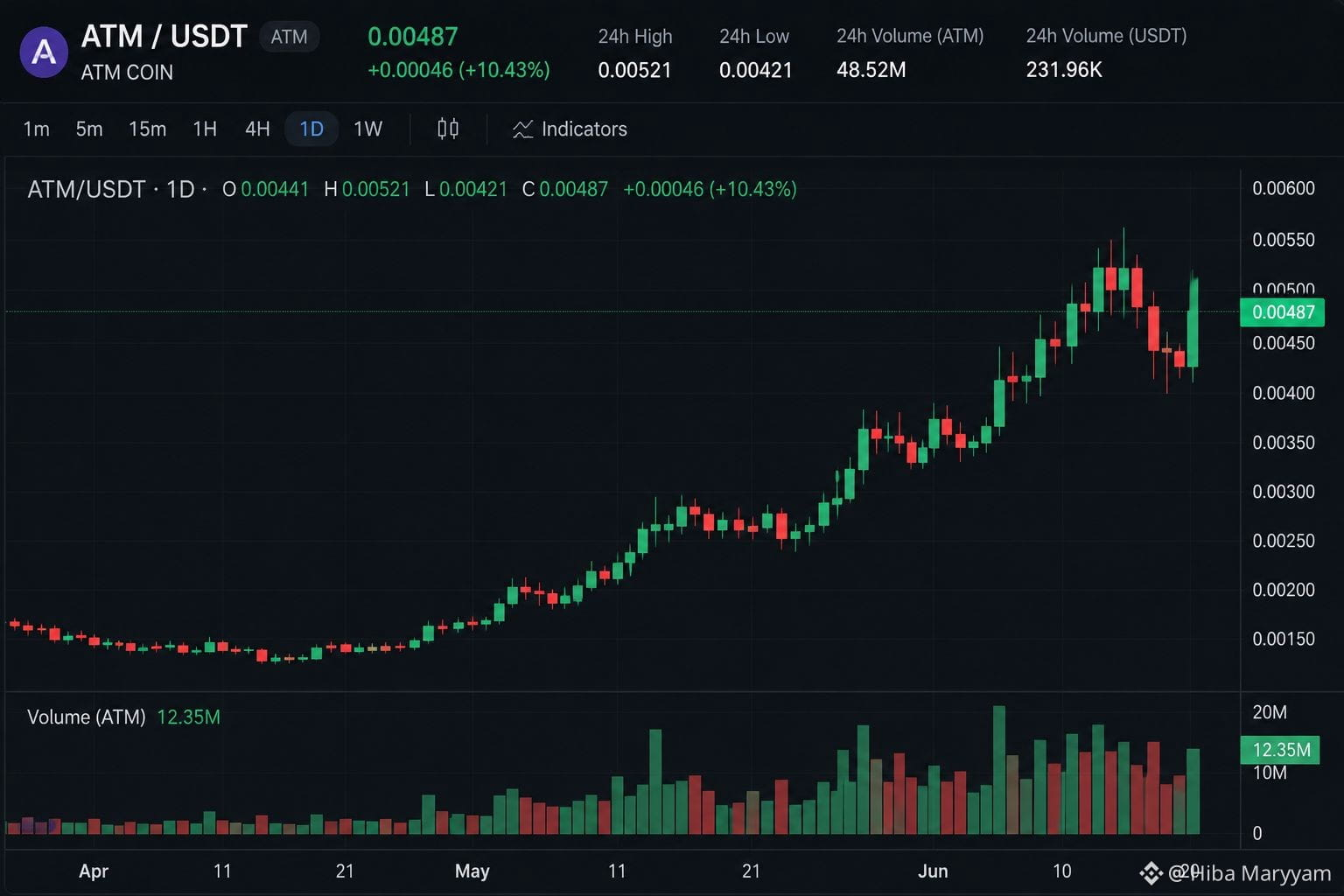Click the open value 0.00441 in legend
1344x896 pixels.
click(275, 189)
